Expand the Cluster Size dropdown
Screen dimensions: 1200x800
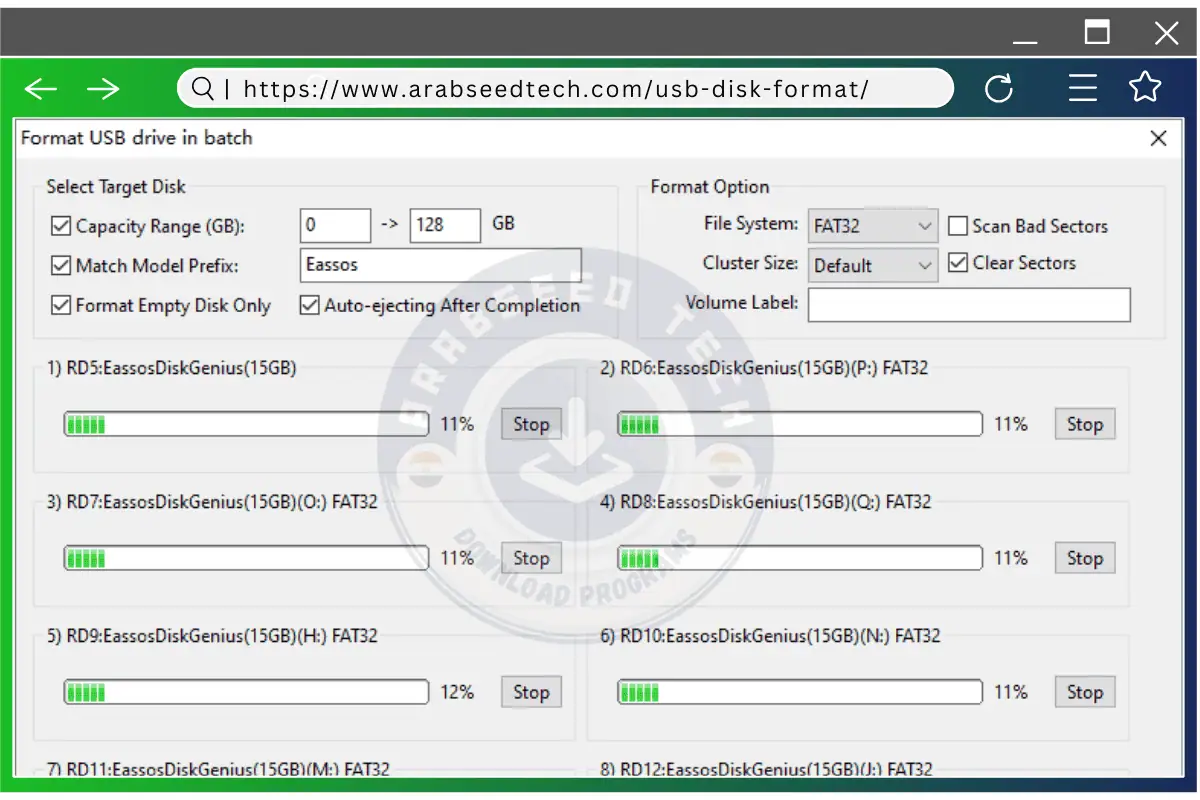click(x=872, y=266)
